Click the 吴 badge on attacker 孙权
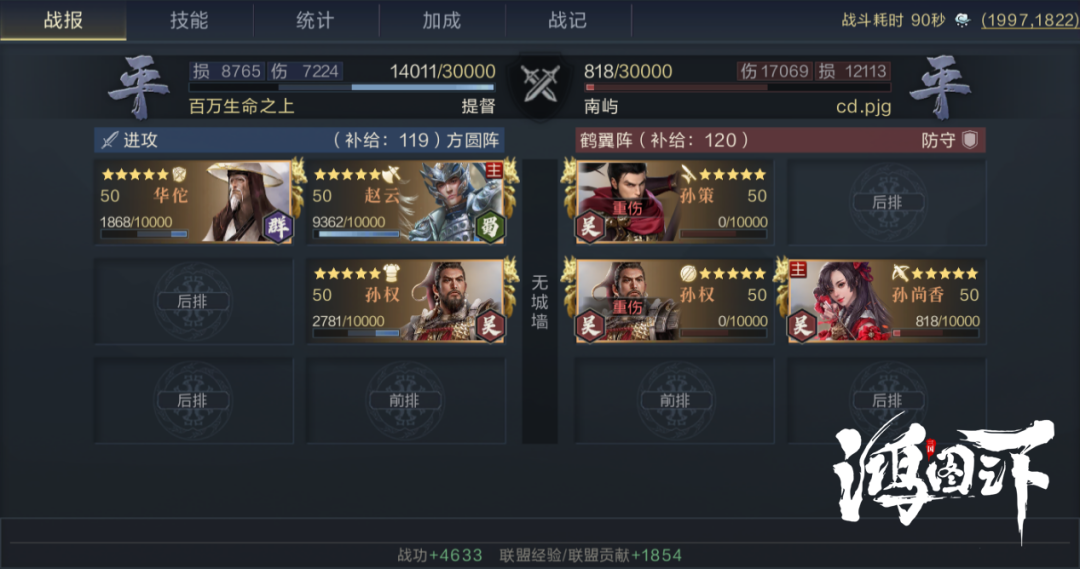The height and width of the screenshot is (569, 1080). pos(490,325)
